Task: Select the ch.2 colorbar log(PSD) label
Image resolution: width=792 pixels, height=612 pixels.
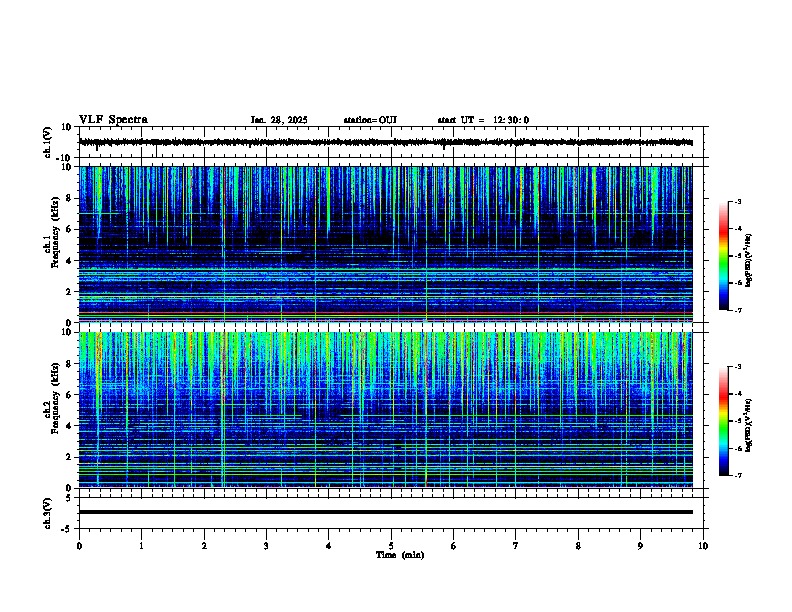Action: (749, 426)
